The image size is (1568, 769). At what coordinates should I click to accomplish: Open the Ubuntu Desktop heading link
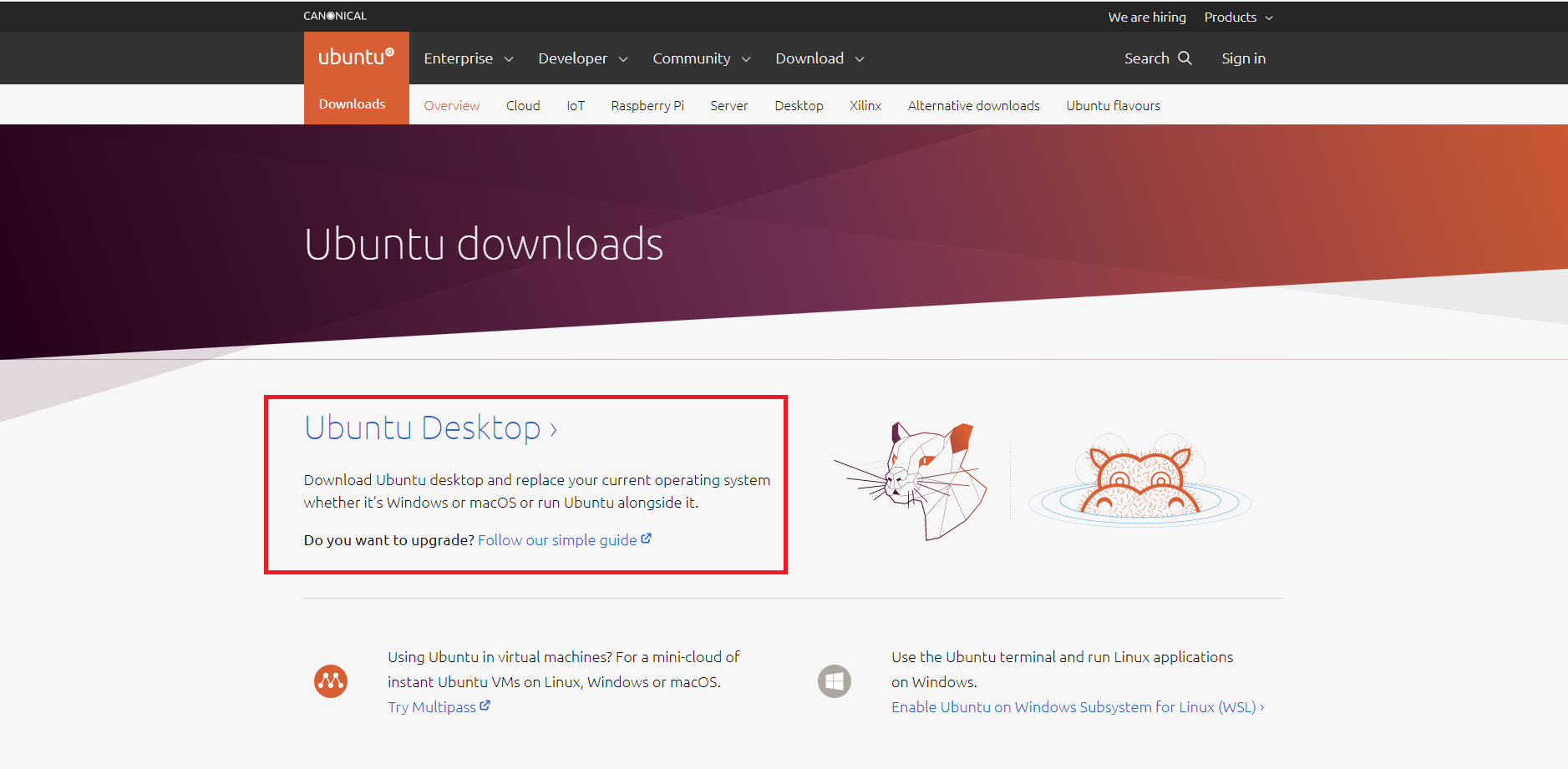[430, 428]
